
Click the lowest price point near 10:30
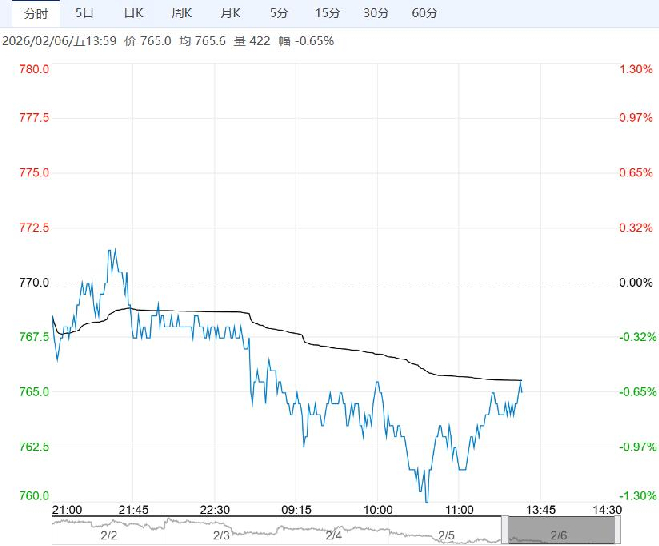(427, 500)
